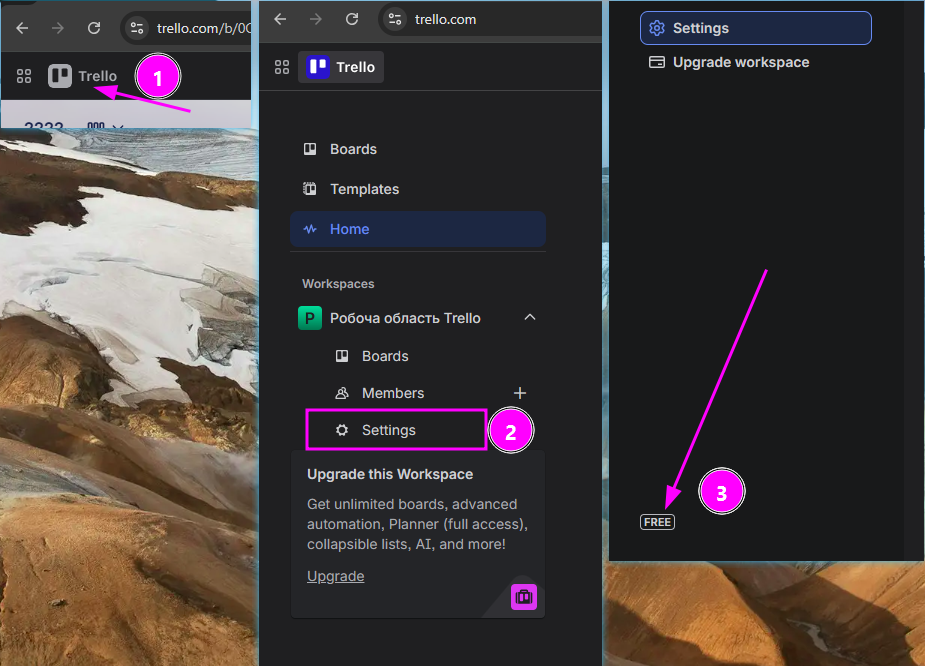Click Upgrade this Workspace heading
Viewport: 925px width, 666px height.
pos(390,474)
